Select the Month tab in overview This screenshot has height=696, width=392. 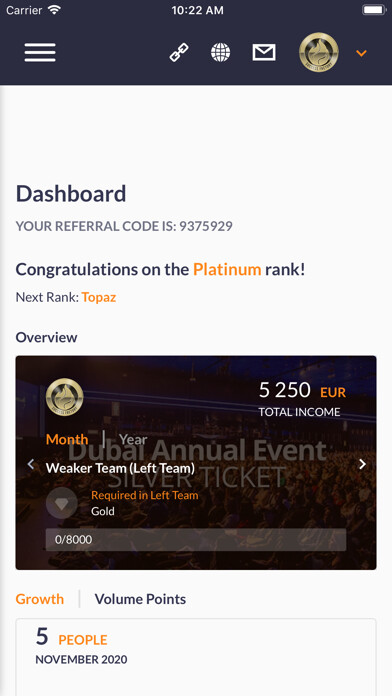tap(67, 439)
